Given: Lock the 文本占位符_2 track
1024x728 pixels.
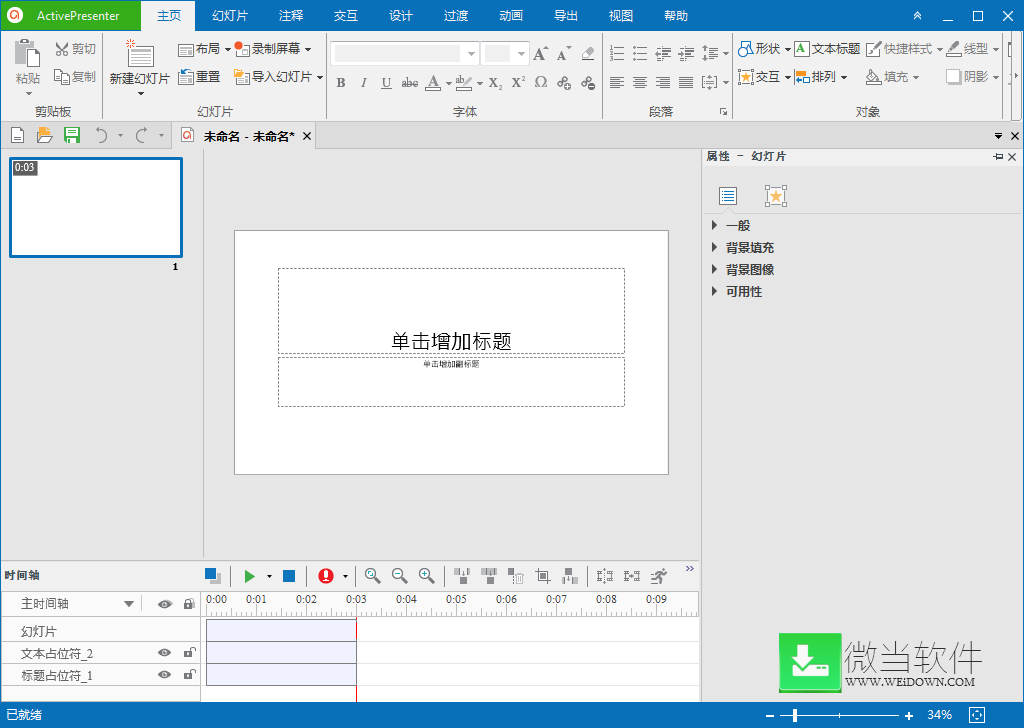Looking at the screenshot, I should 189,652.
